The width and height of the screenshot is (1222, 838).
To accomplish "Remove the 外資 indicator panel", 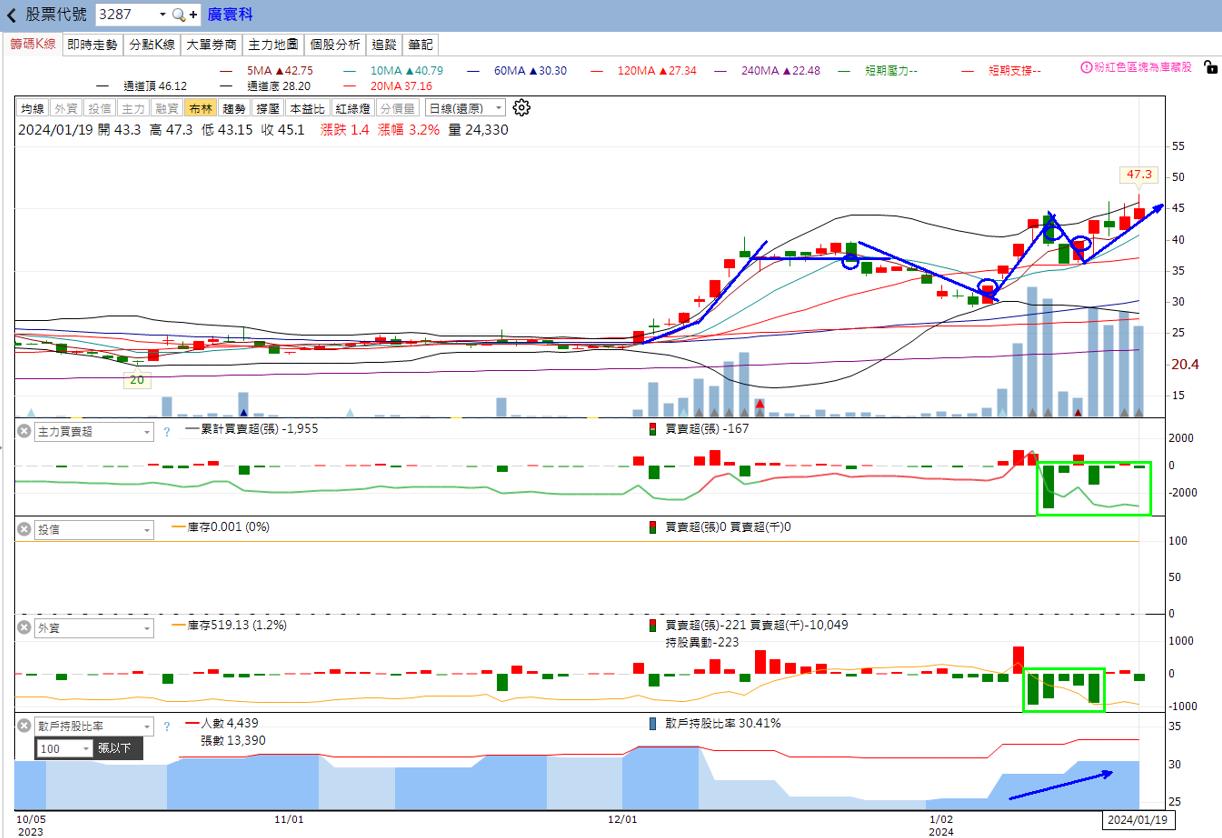I will (23, 627).
